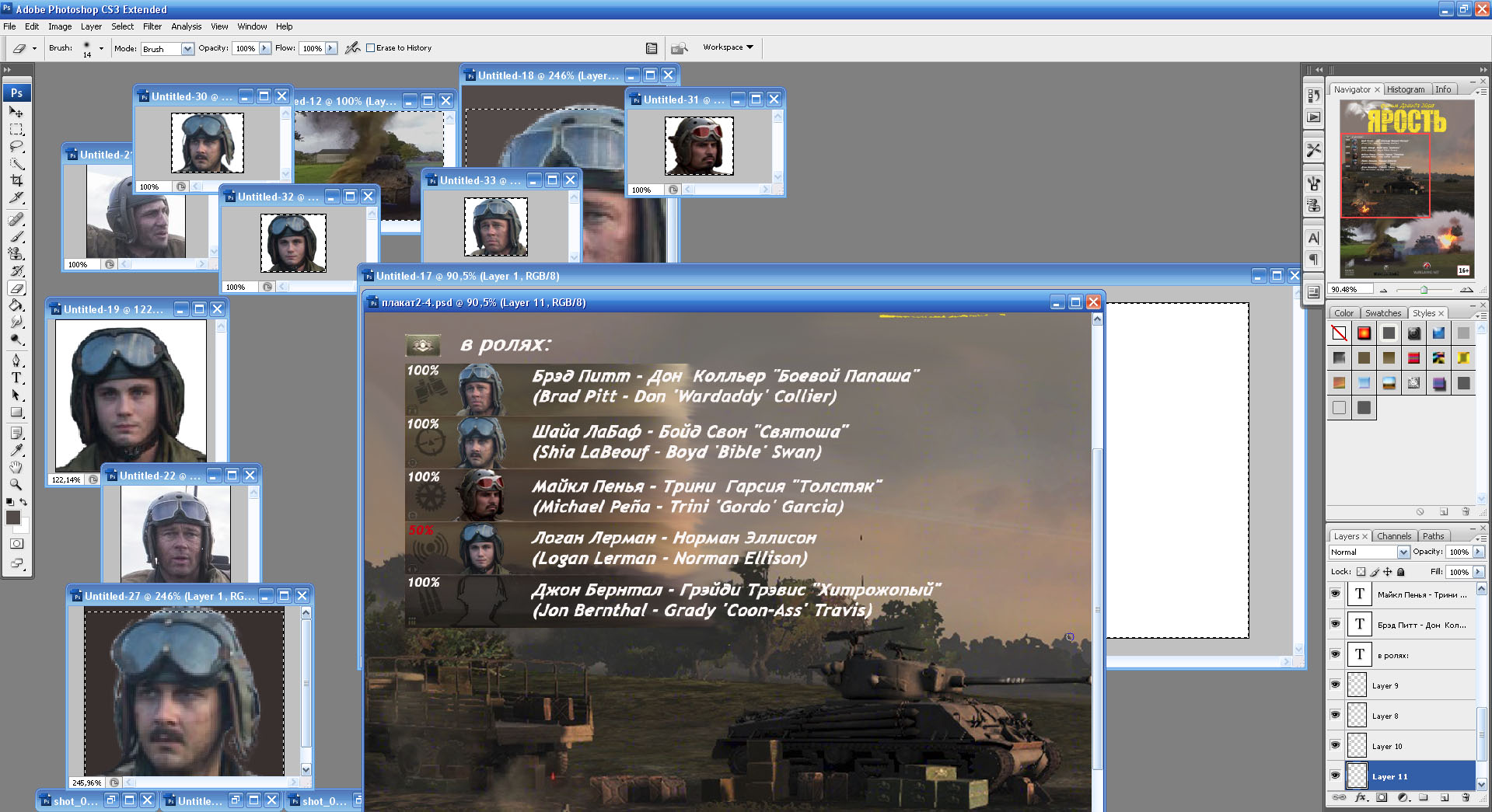
Task: Zoom out button in Navigator
Action: click(x=1383, y=290)
